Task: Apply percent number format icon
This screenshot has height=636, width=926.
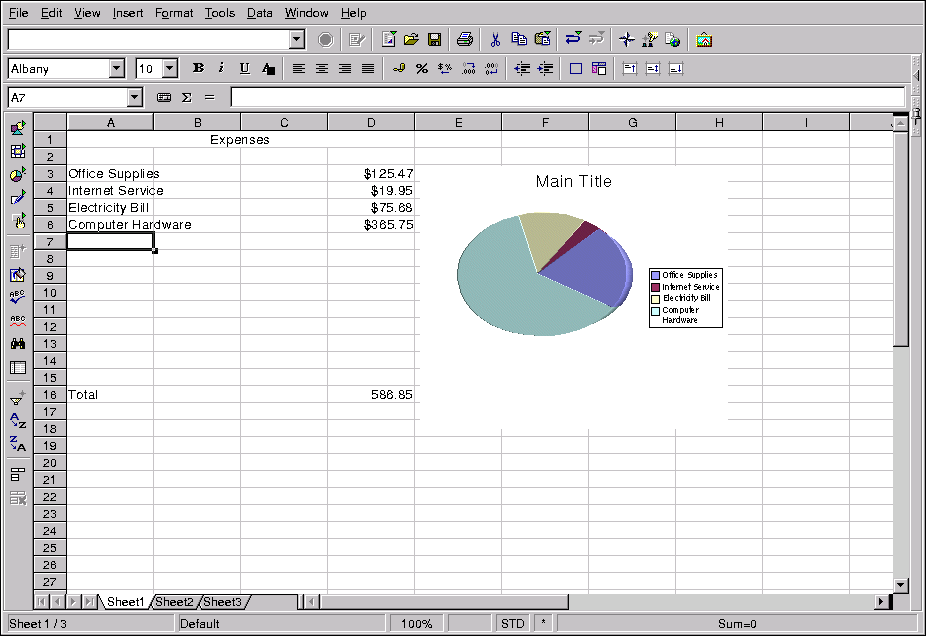Action: click(422, 69)
